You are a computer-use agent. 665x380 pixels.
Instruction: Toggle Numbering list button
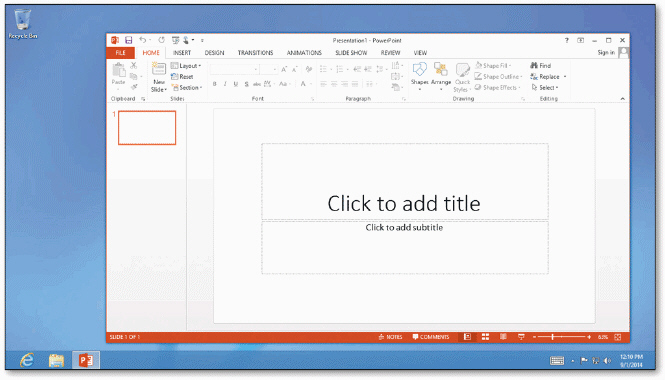(x=339, y=69)
